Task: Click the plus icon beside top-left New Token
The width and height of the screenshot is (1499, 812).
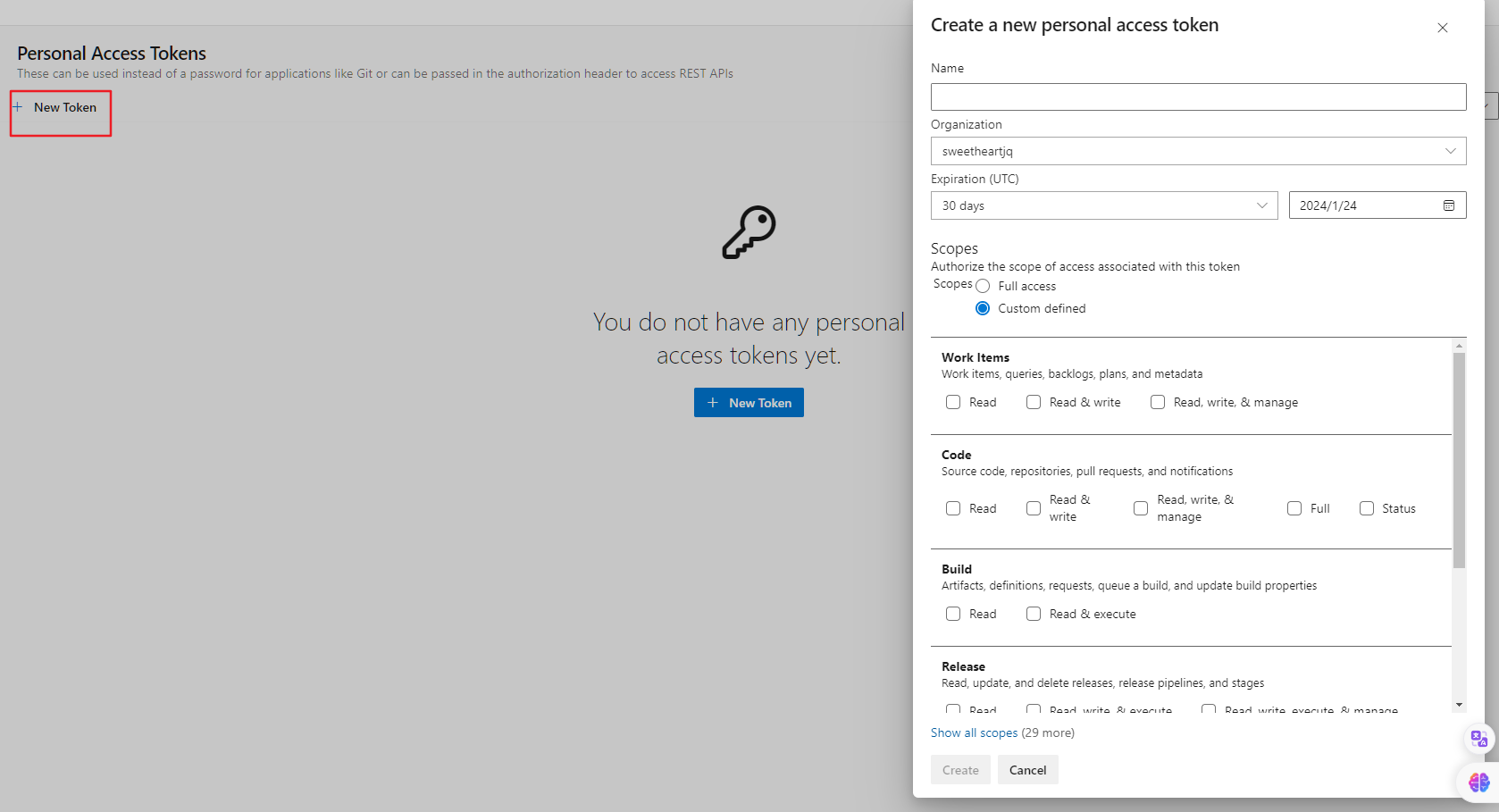Action: [18, 107]
